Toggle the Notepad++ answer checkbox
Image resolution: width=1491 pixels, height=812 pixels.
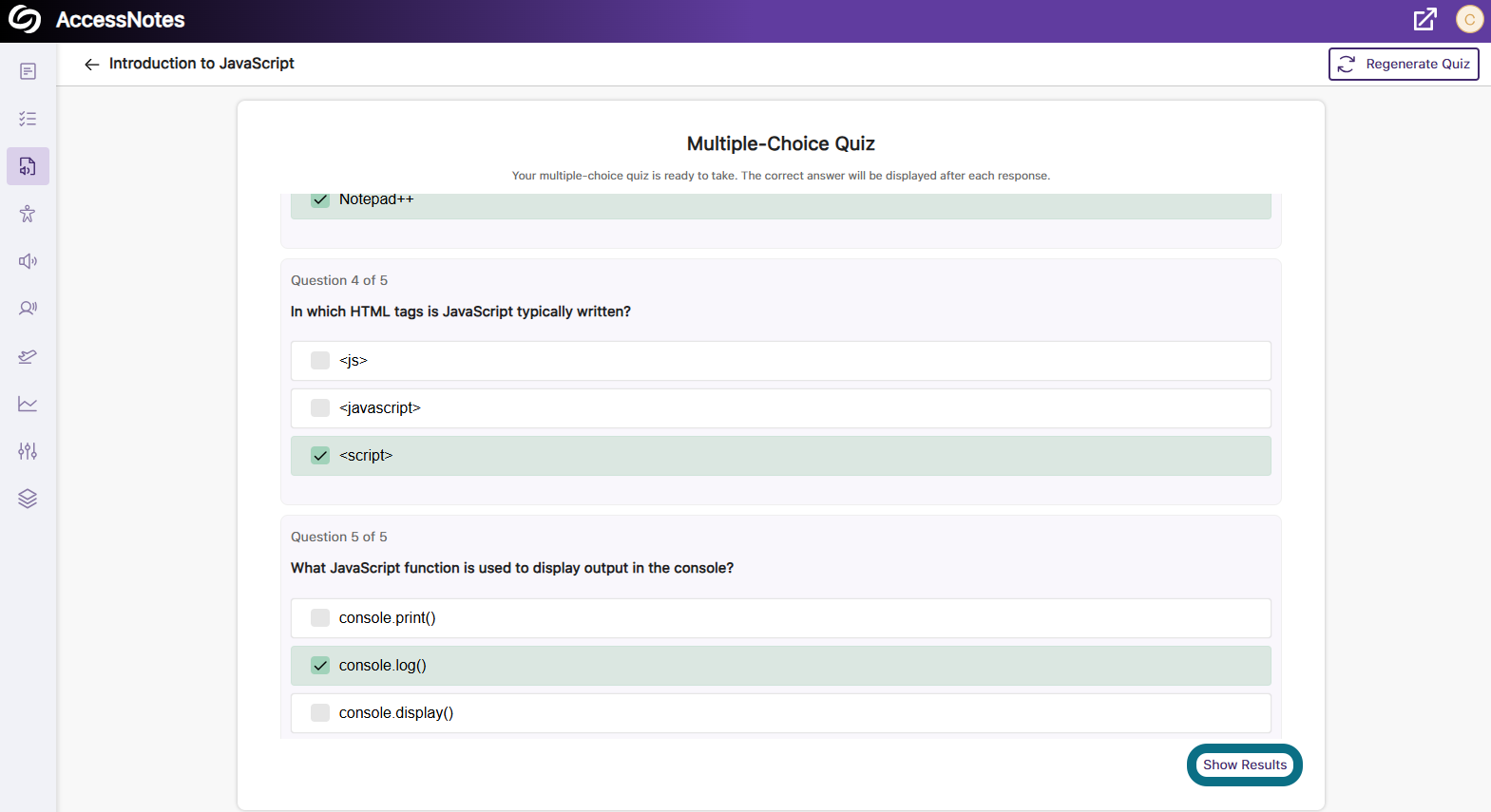320,199
